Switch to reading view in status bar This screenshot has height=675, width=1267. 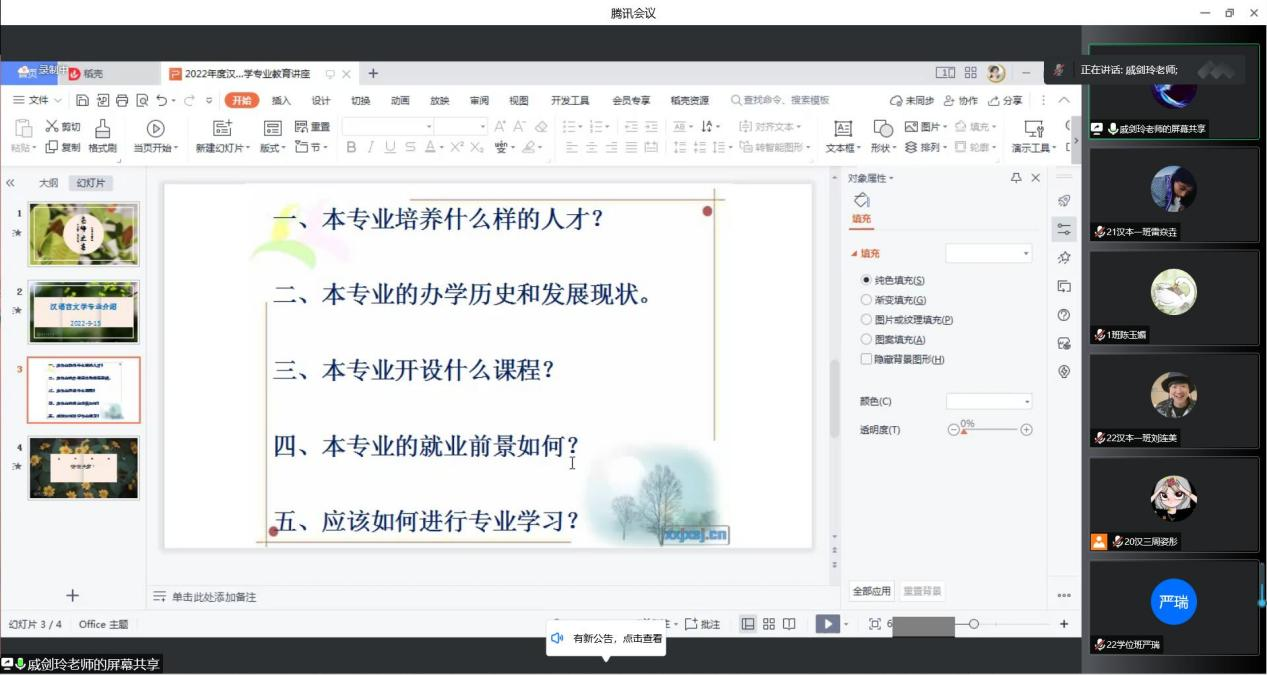pyautogui.click(x=789, y=624)
